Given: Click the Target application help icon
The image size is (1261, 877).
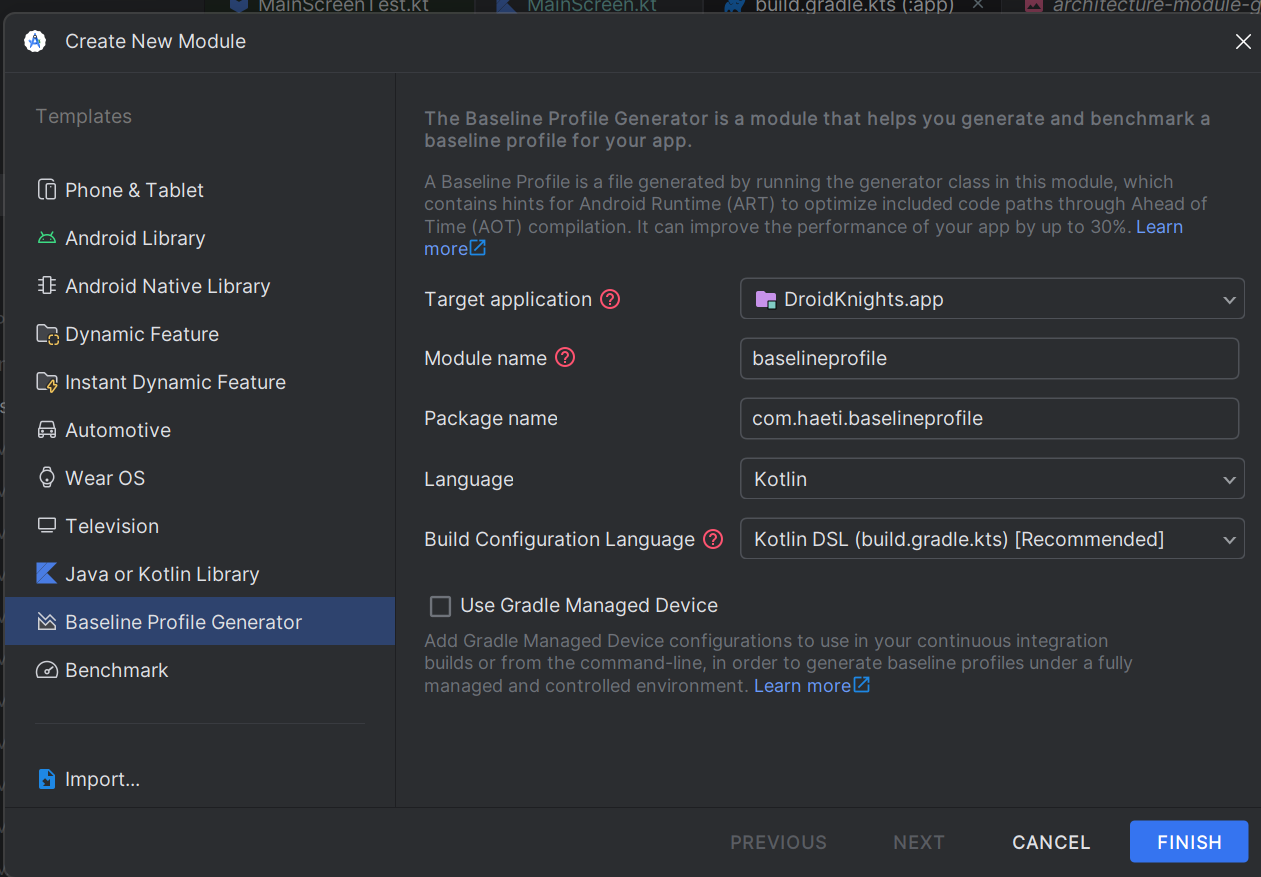Looking at the screenshot, I should tap(610, 299).
